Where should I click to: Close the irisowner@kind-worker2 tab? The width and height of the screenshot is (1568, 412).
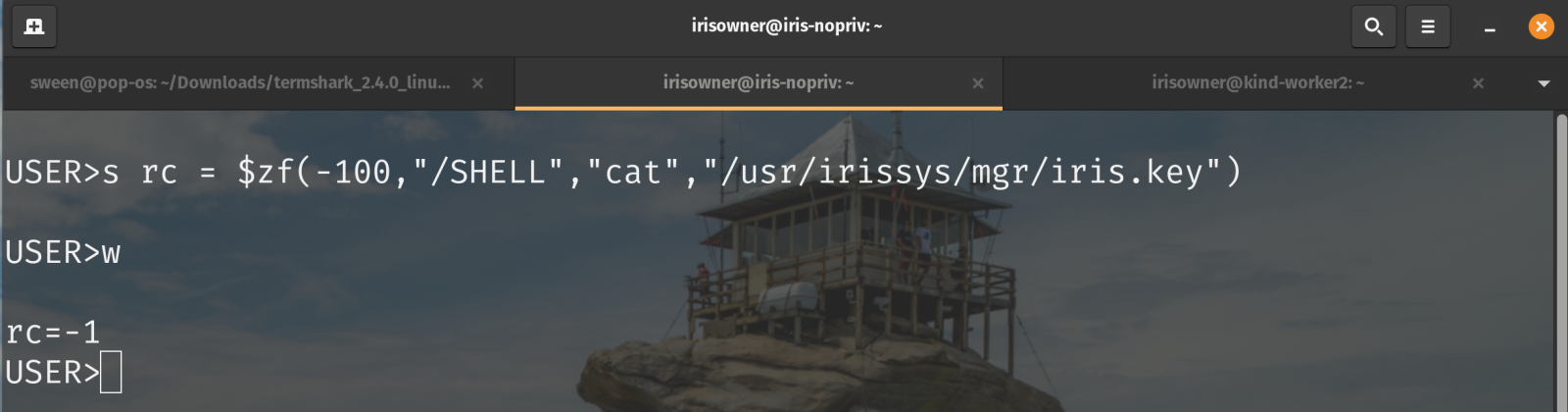(x=1478, y=83)
